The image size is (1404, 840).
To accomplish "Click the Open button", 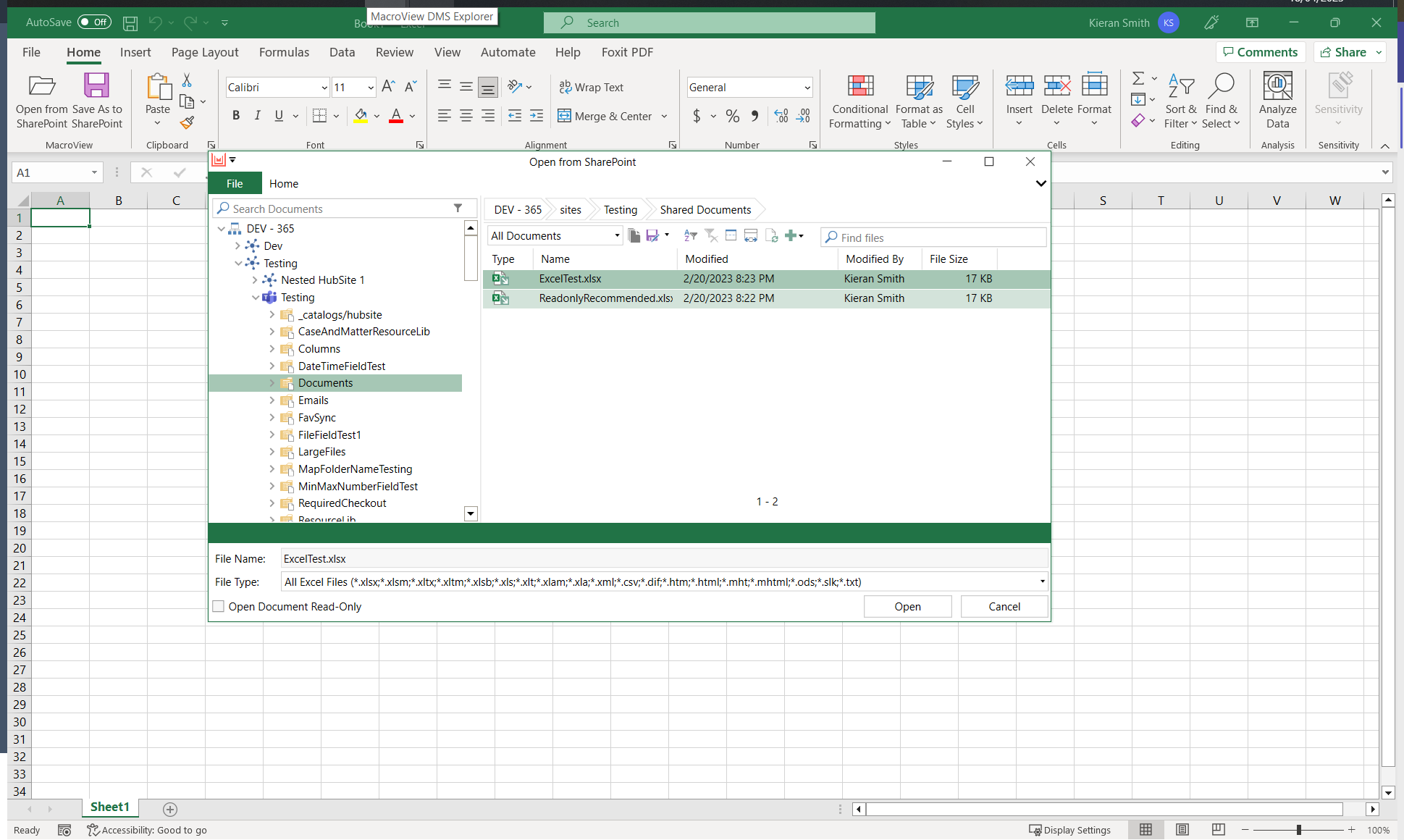I will pos(907,607).
